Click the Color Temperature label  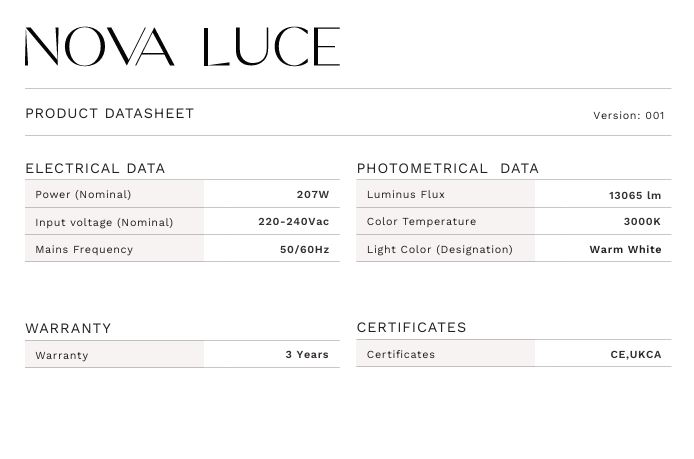[421, 221]
